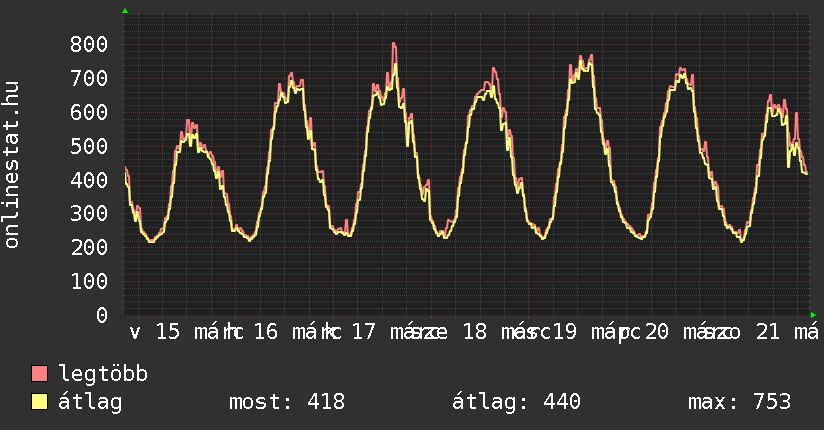824x430 pixels.
Task: Click the red legtöbb legend swatch
Action: (x=40, y=374)
